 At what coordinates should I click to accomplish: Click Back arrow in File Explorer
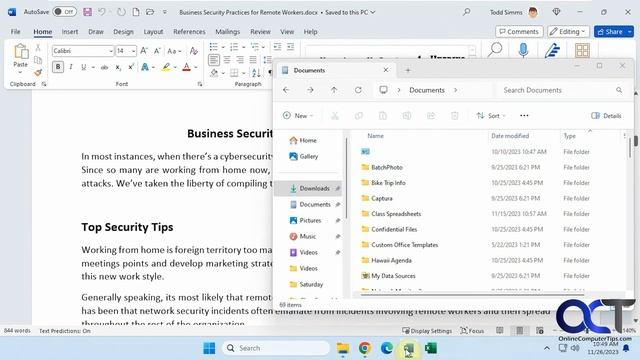(x=286, y=90)
